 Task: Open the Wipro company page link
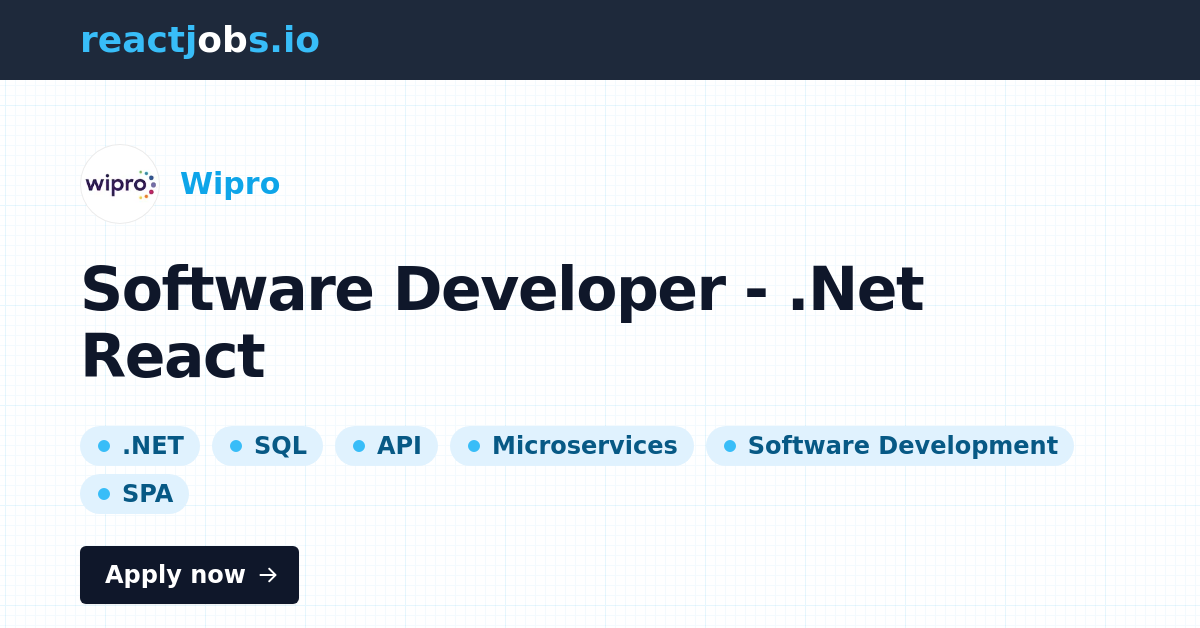point(230,184)
